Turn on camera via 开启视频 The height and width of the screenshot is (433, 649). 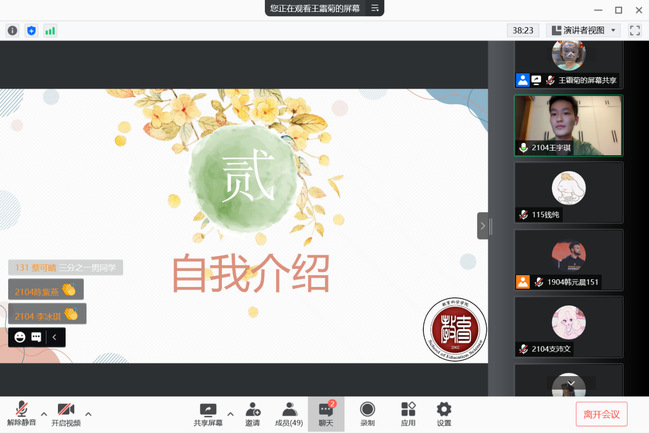coord(66,410)
